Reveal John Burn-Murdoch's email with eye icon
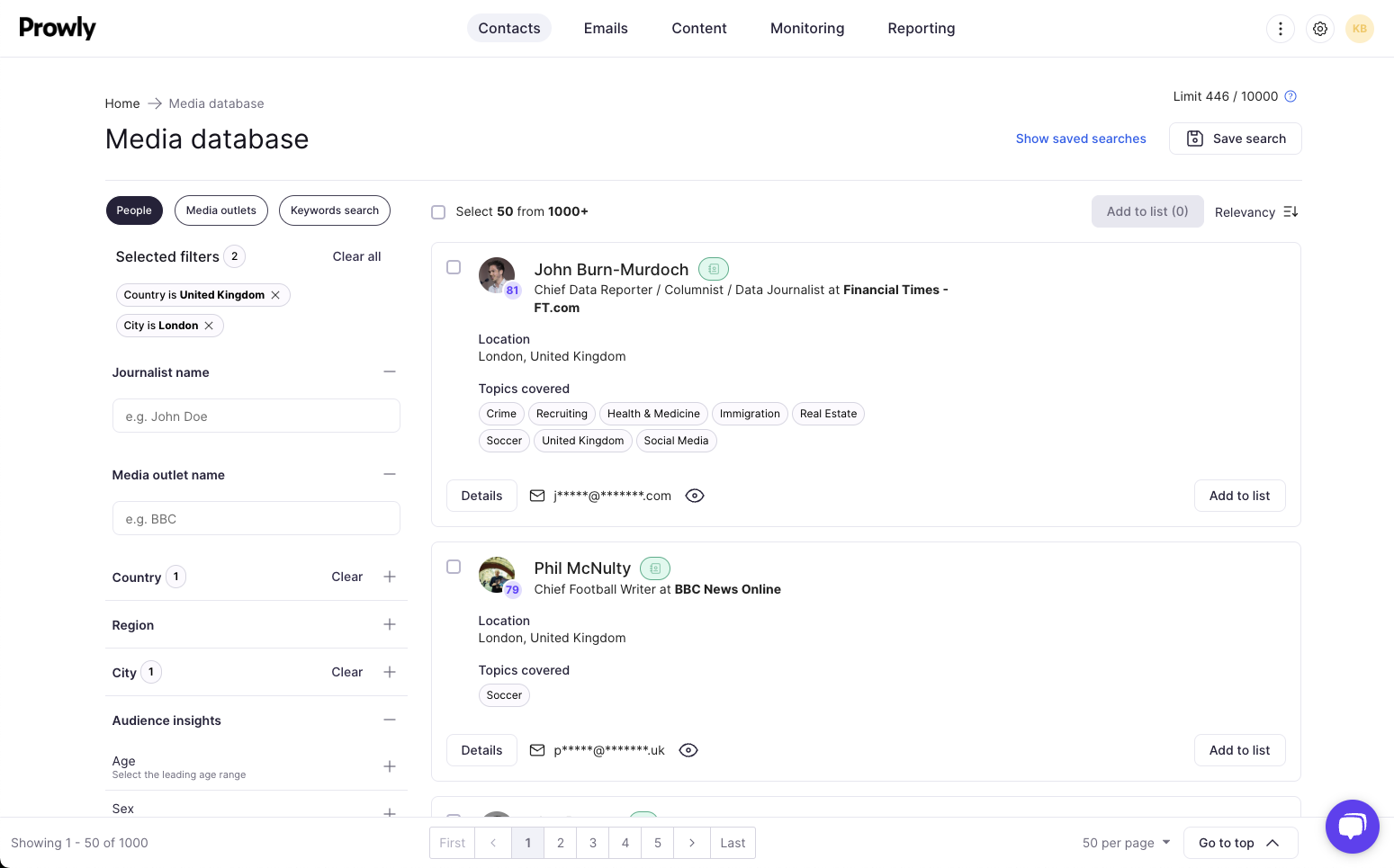 [x=694, y=496]
